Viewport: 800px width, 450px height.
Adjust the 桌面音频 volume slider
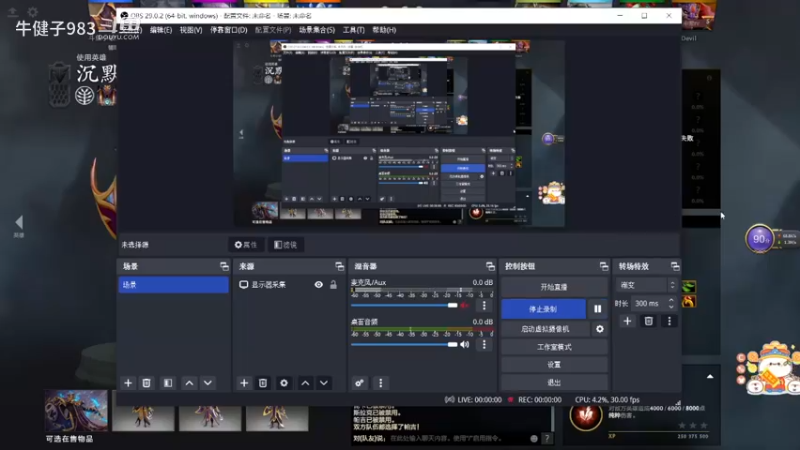404,344
